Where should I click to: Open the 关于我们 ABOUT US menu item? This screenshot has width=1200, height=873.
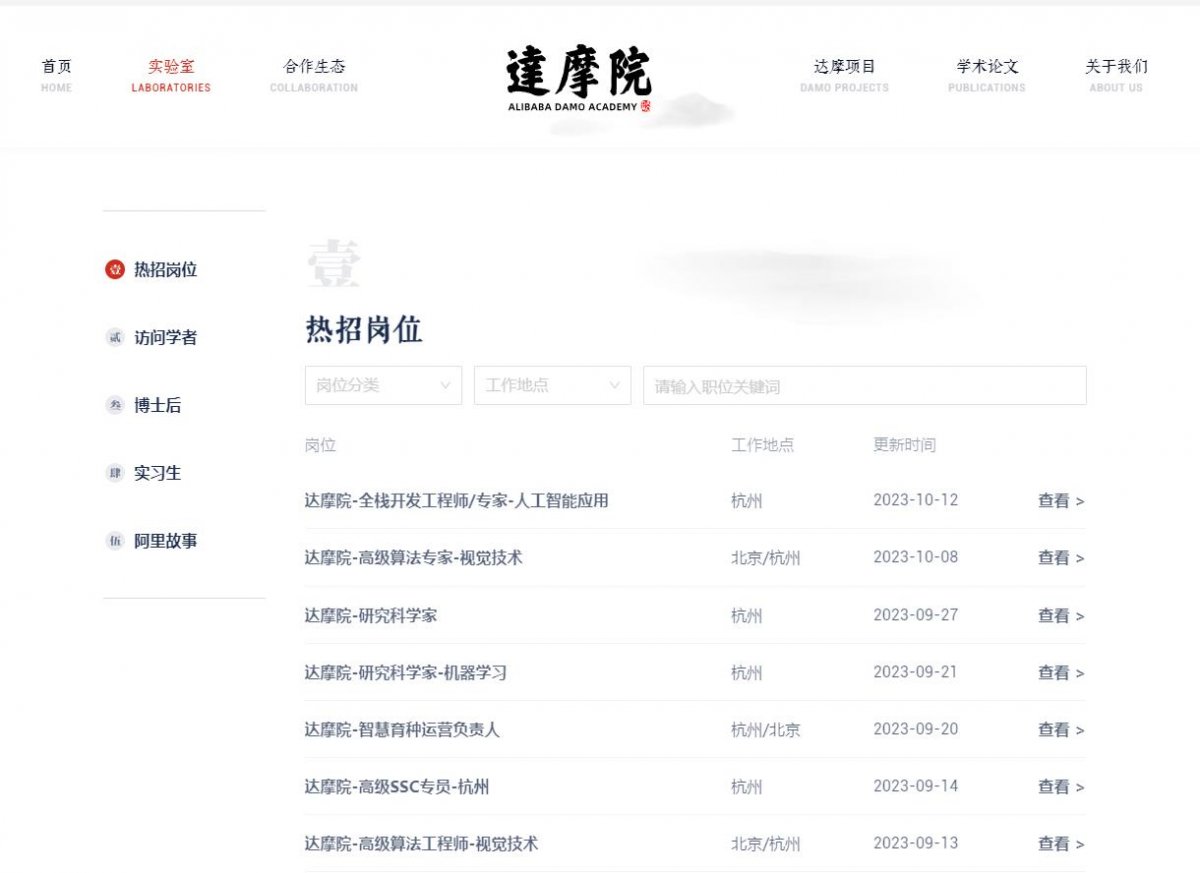[x=1116, y=75]
